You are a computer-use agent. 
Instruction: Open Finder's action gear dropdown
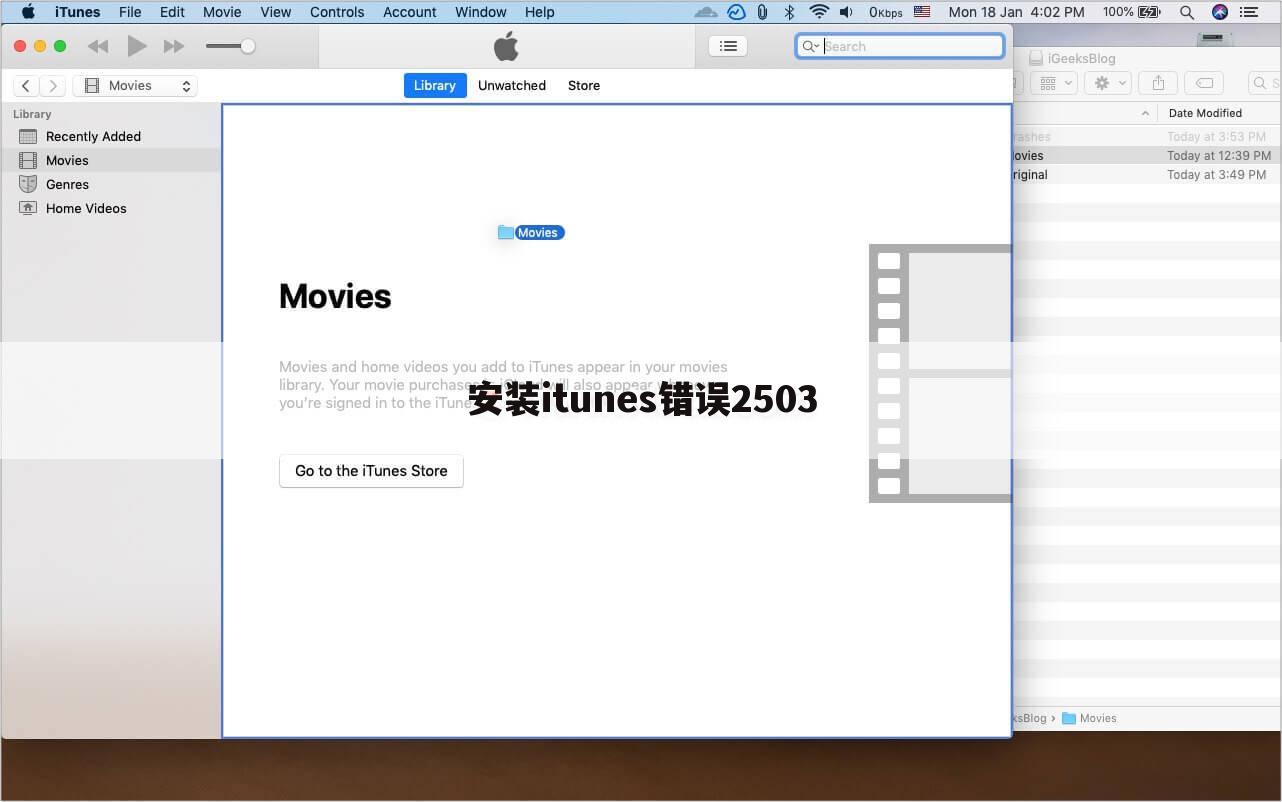(1109, 83)
